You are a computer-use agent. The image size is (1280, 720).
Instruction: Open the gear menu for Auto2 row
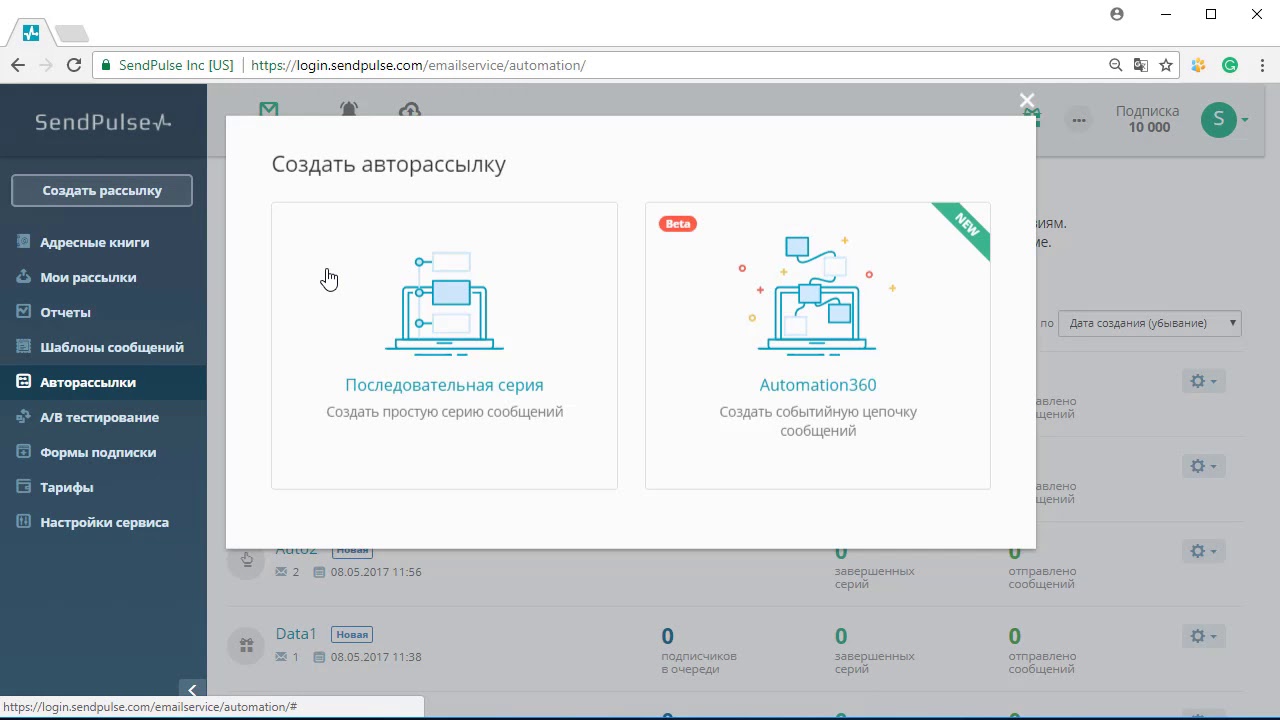coord(1203,551)
